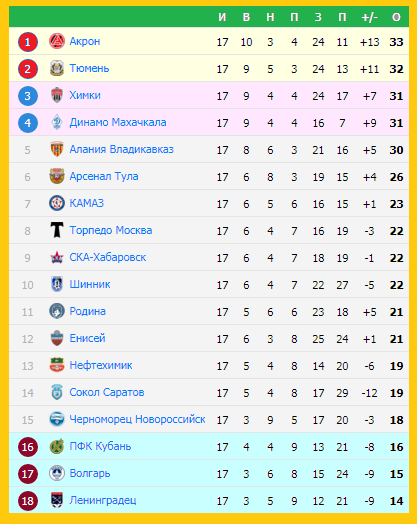Click the red position 1 badge
The height and width of the screenshot is (524, 417).
click(x=28, y=42)
